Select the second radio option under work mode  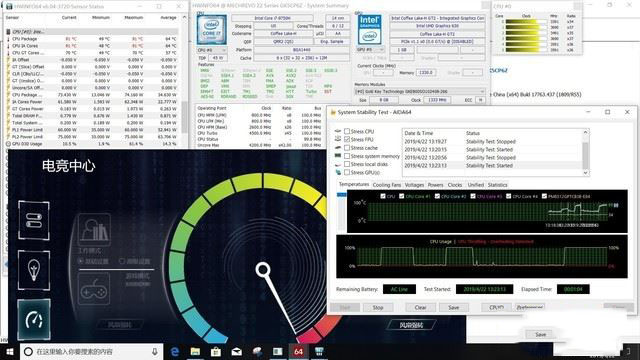122,261
